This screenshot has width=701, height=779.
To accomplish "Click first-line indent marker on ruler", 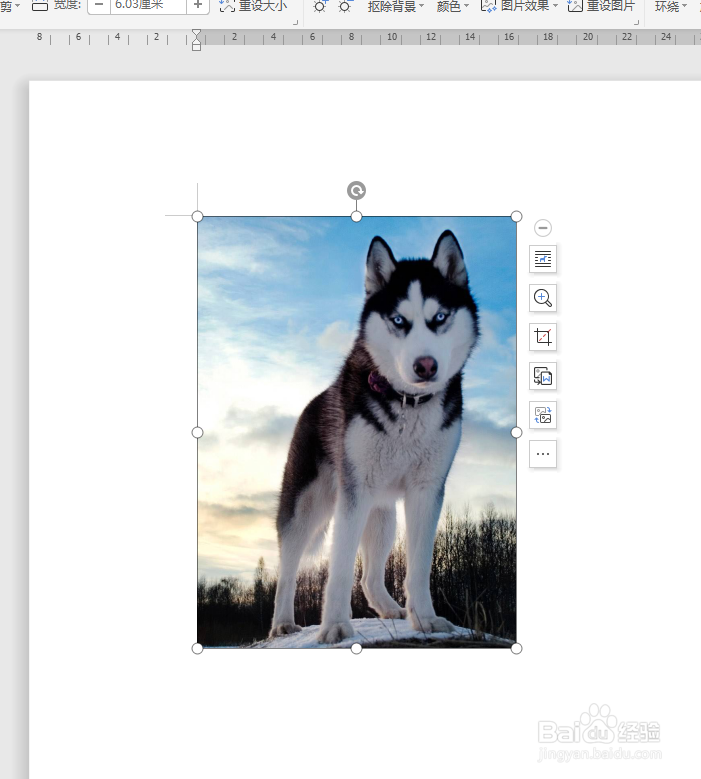I will 197,33.
